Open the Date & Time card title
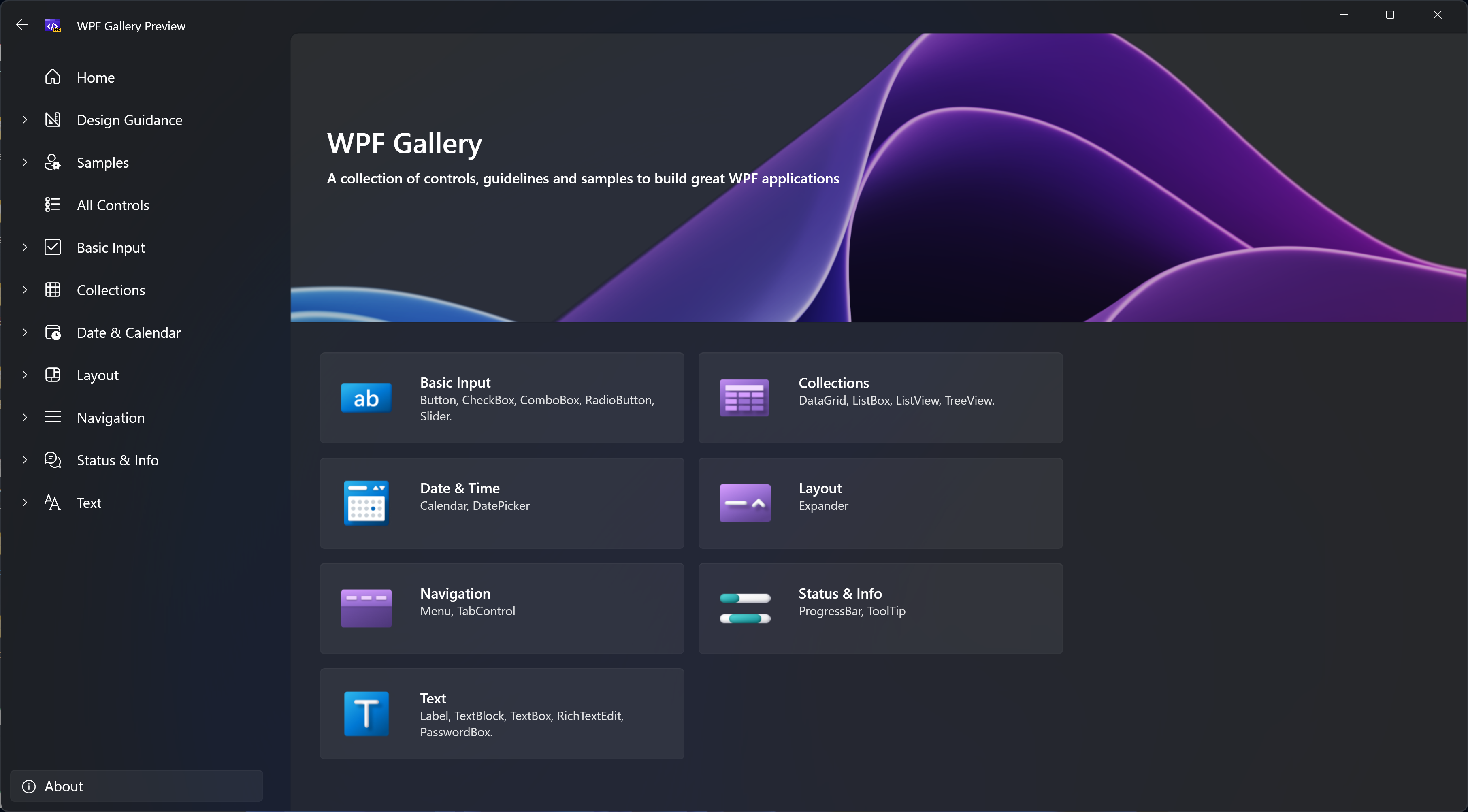This screenshot has height=812, width=1468. pyautogui.click(x=460, y=488)
